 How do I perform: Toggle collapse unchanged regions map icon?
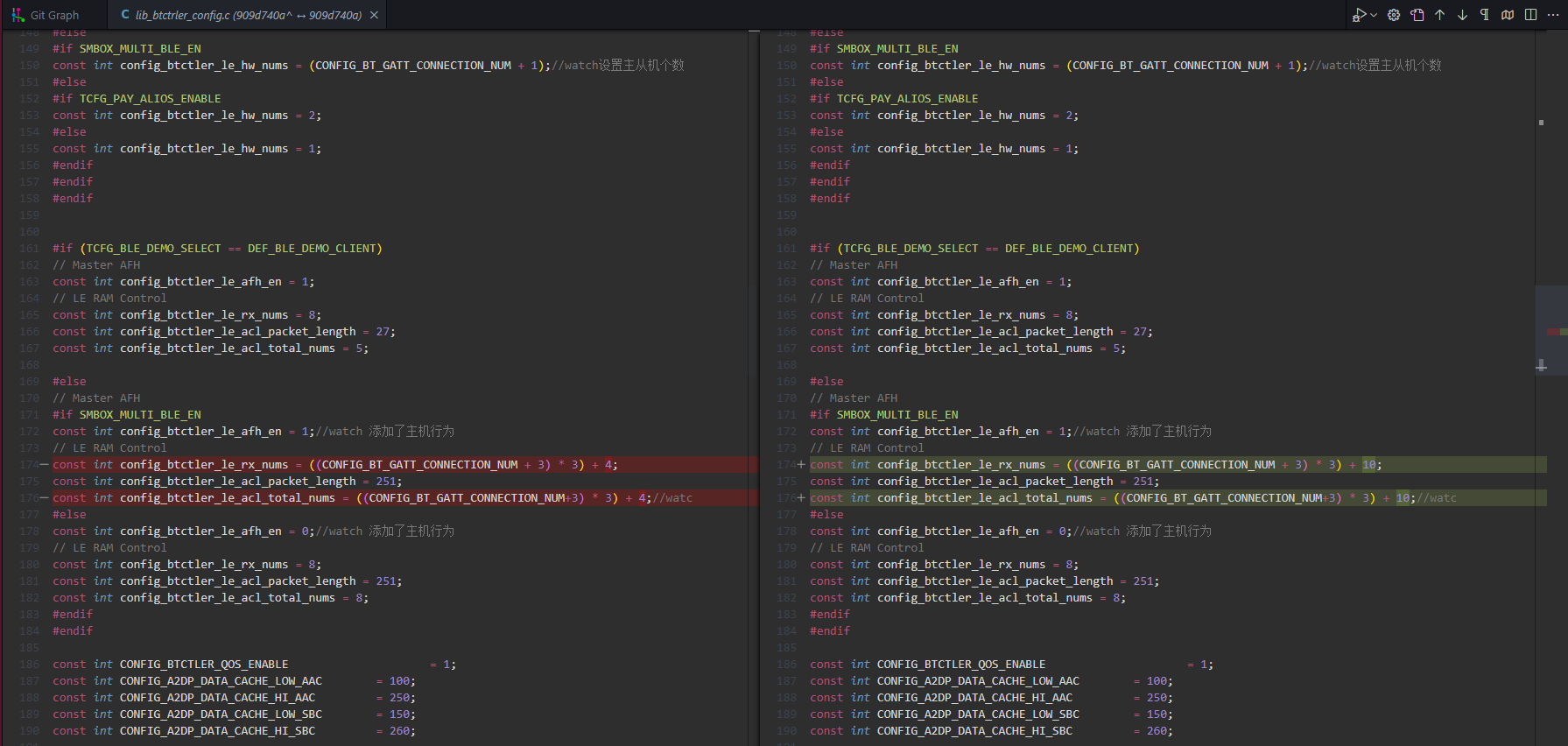[x=1508, y=15]
